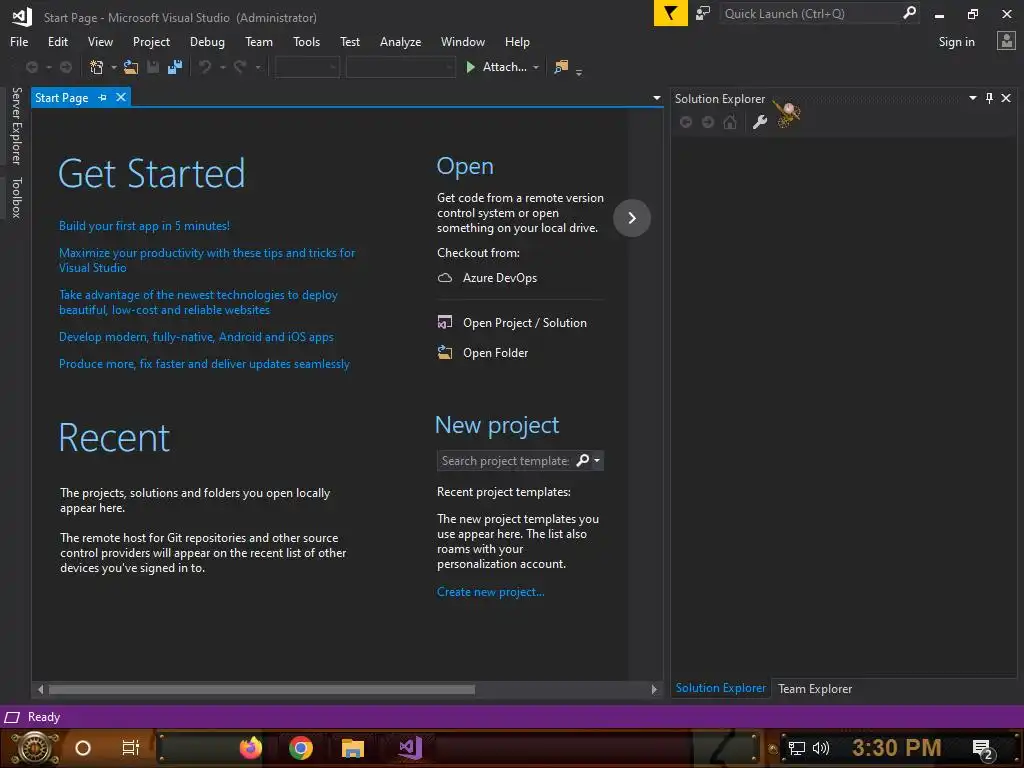Image resolution: width=1024 pixels, height=768 pixels.
Task: Open the Solution Explorer window position dropdown
Action: [x=972, y=98]
